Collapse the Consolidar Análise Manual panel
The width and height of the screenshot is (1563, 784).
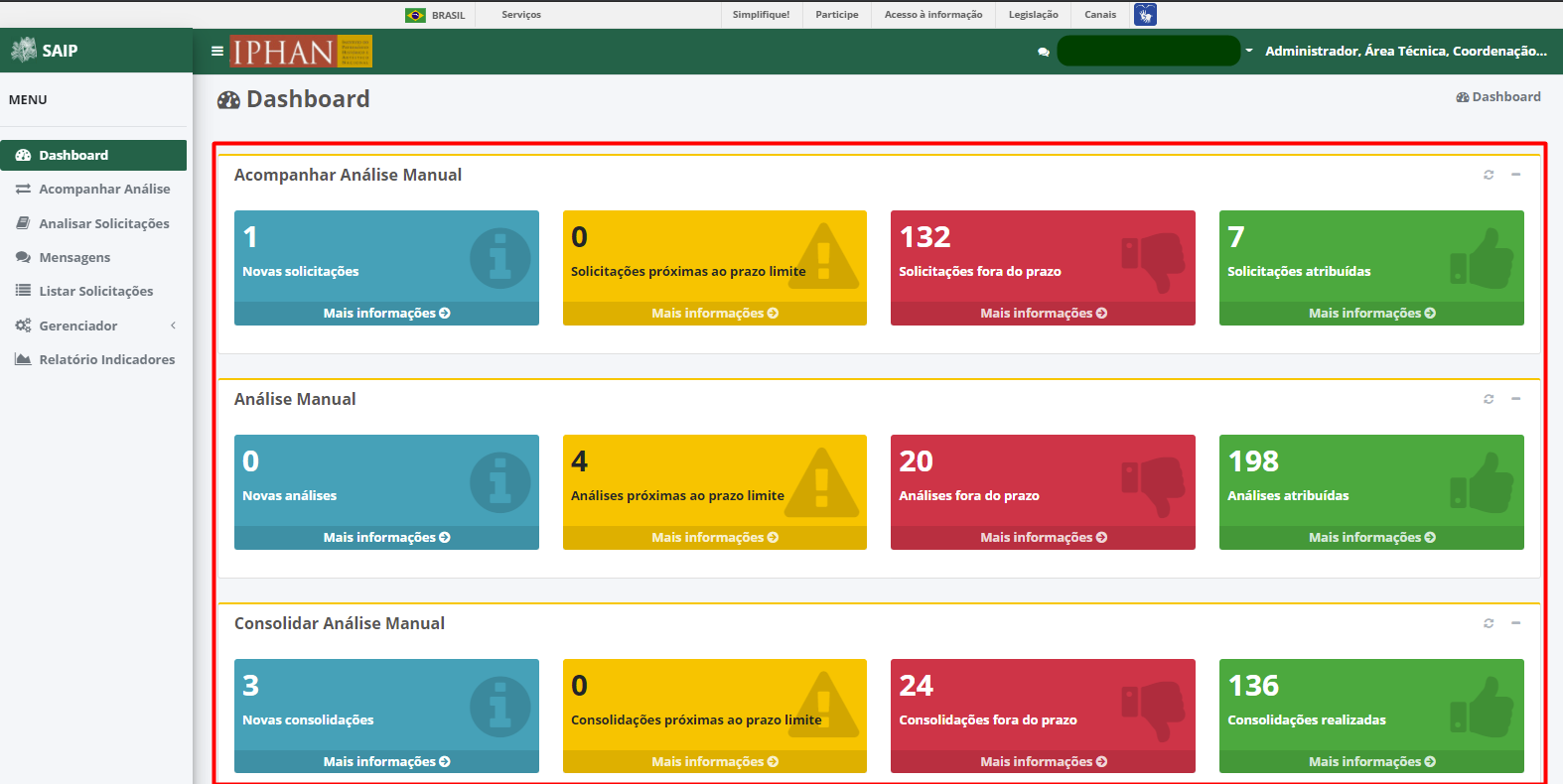pyautogui.click(x=1516, y=623)
